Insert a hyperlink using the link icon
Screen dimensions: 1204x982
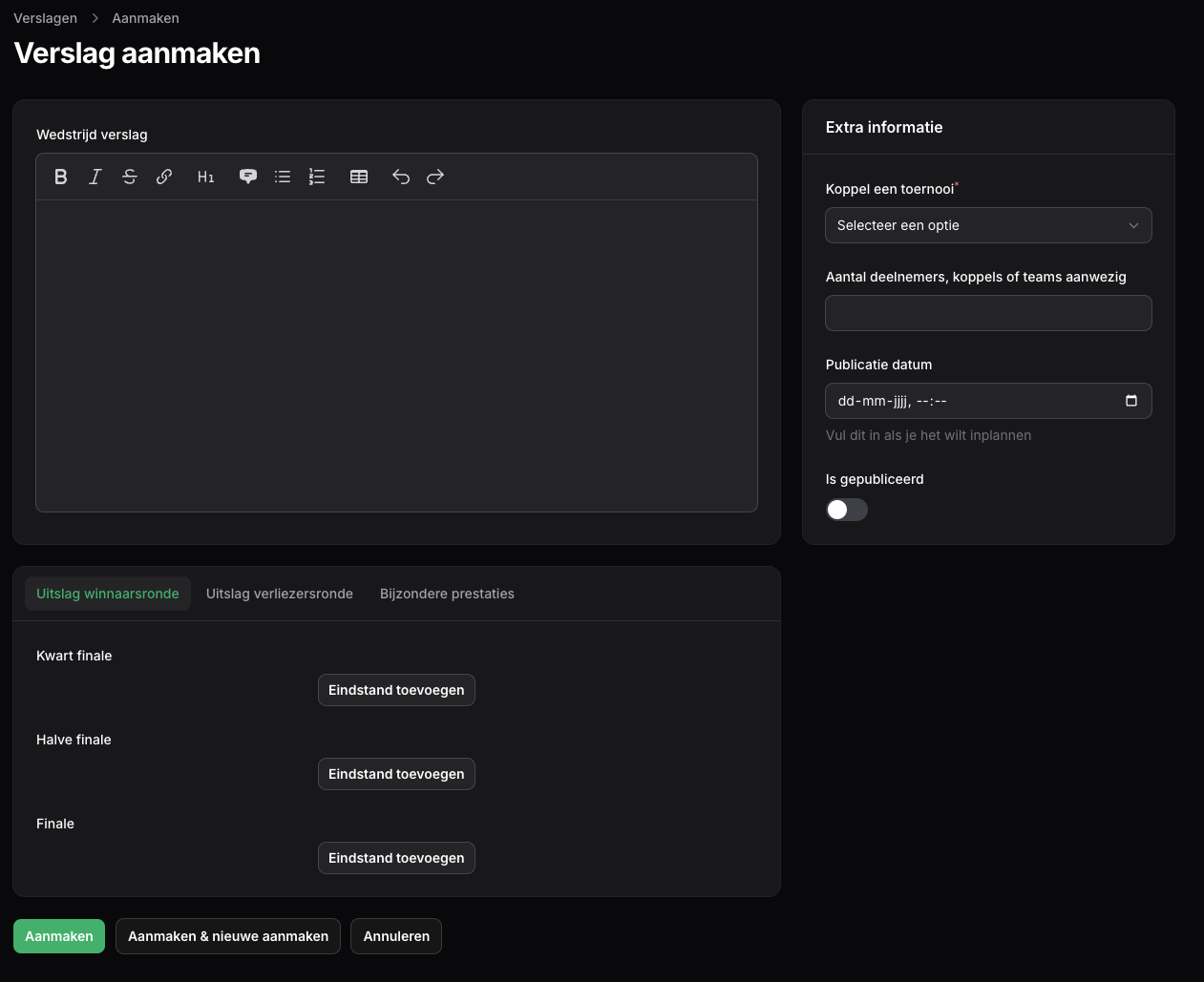(x=164, y=177)
